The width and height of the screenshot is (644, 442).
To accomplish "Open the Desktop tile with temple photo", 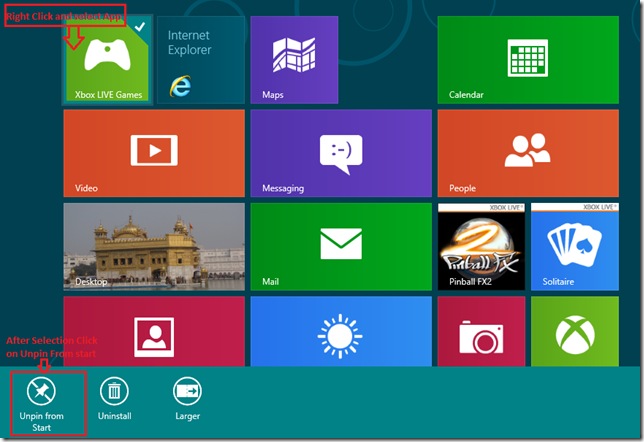I will click(x=154, y=247).
